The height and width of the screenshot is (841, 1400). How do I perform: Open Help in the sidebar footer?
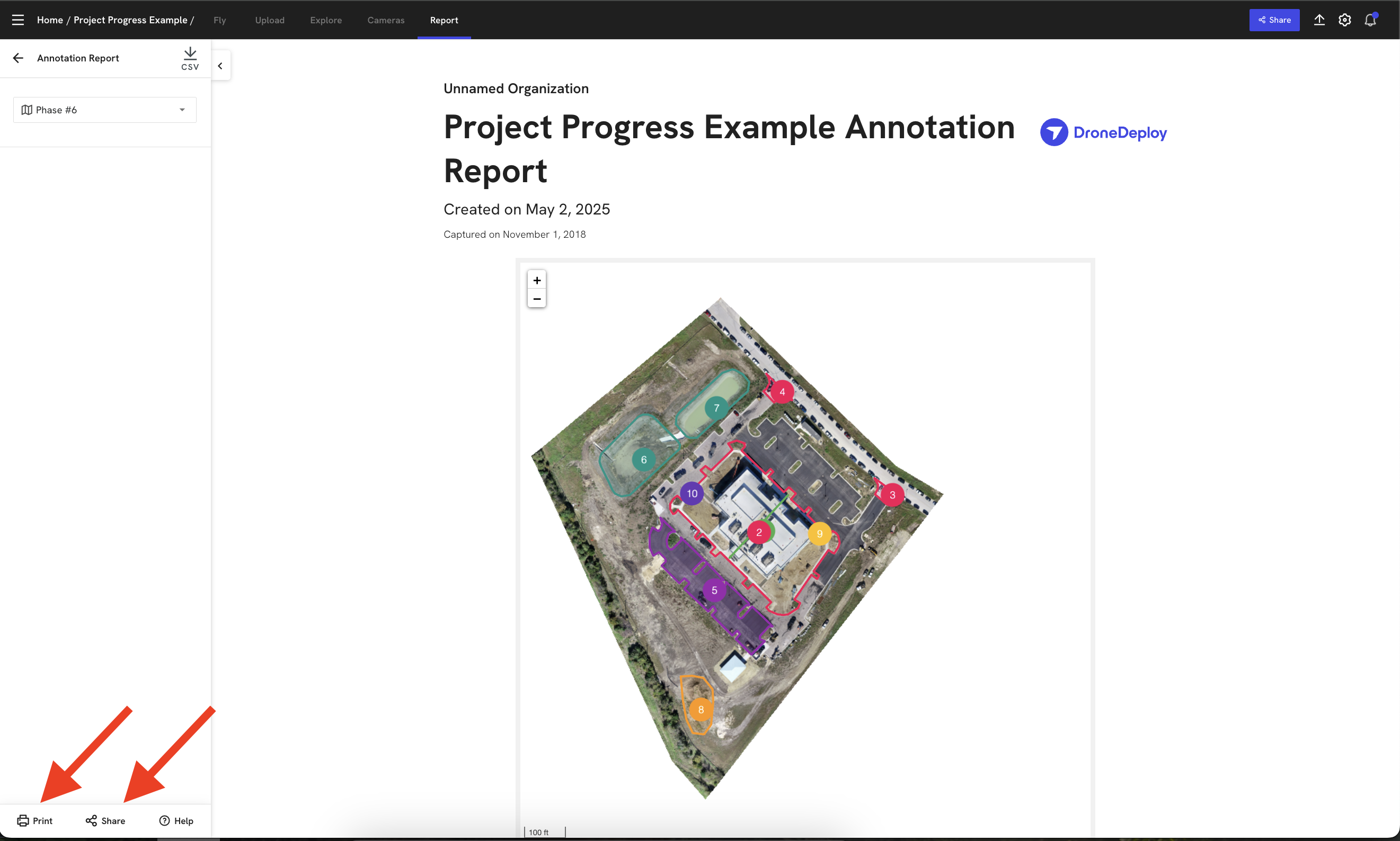(x=176, y=820)
